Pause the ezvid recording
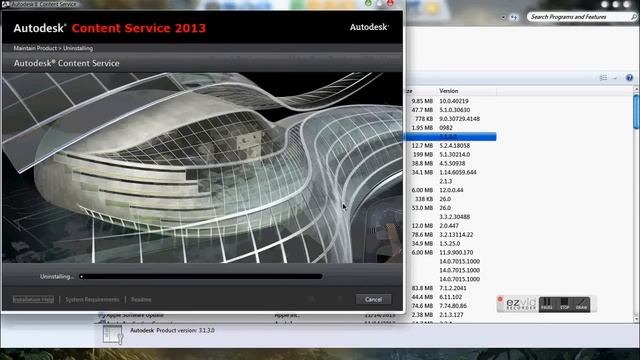 point(547,304)
